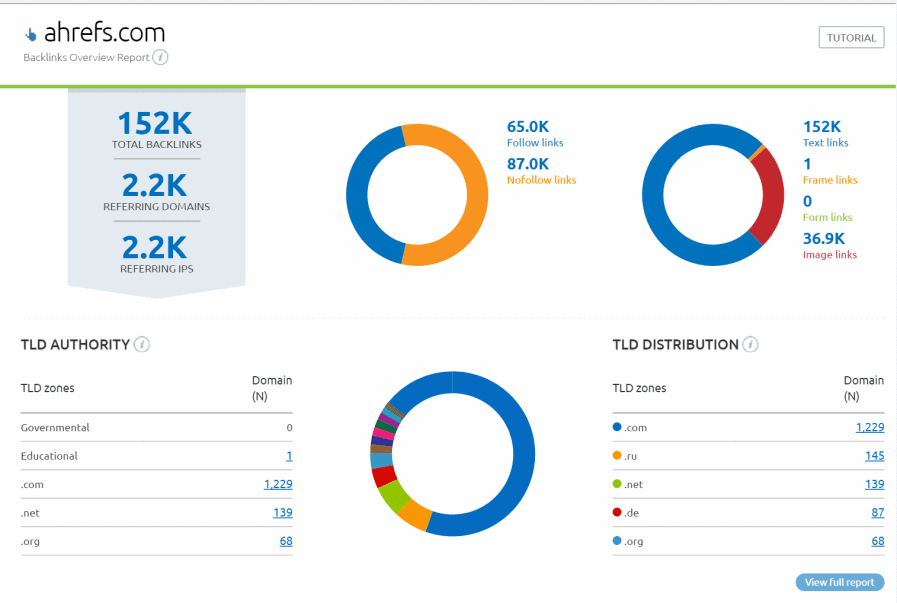
Task: Click red image links segment of link-type chart
Action: (771, 197)
